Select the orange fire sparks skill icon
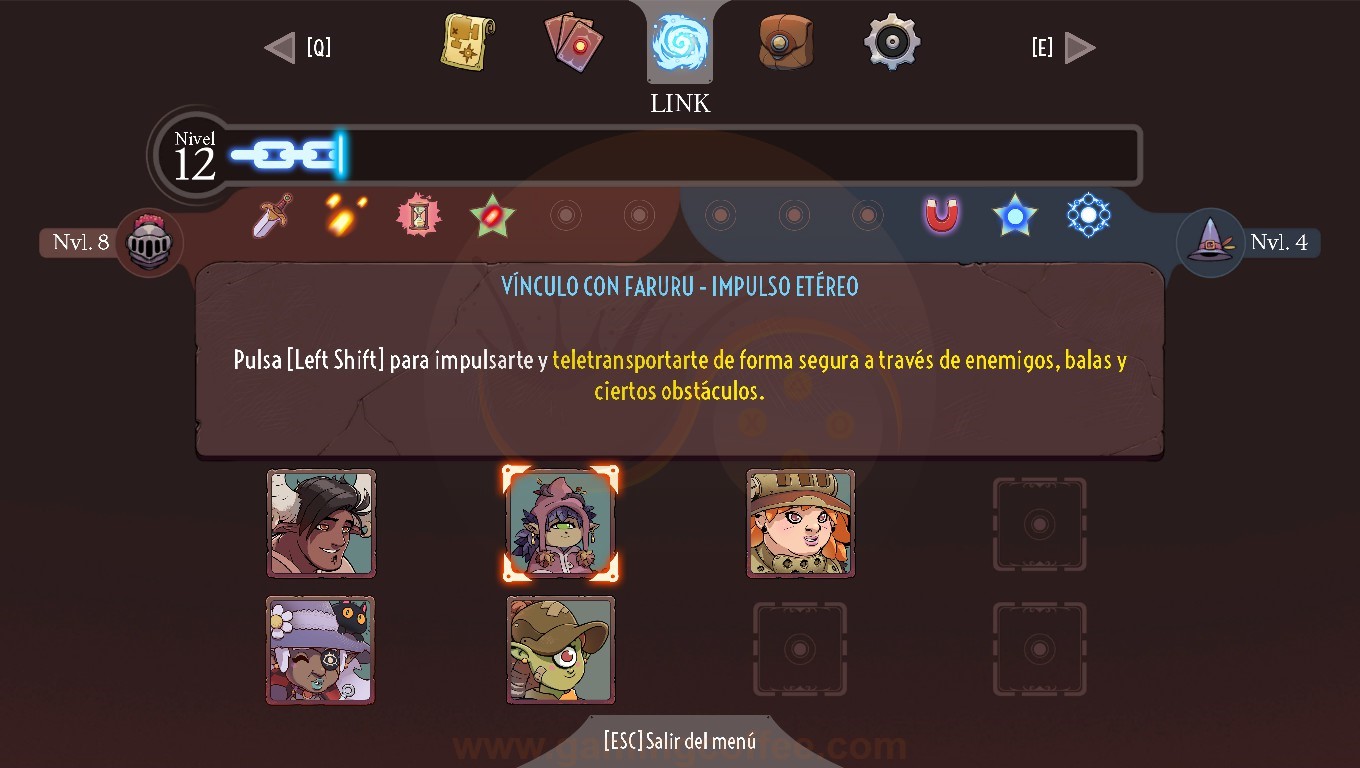 345,214
